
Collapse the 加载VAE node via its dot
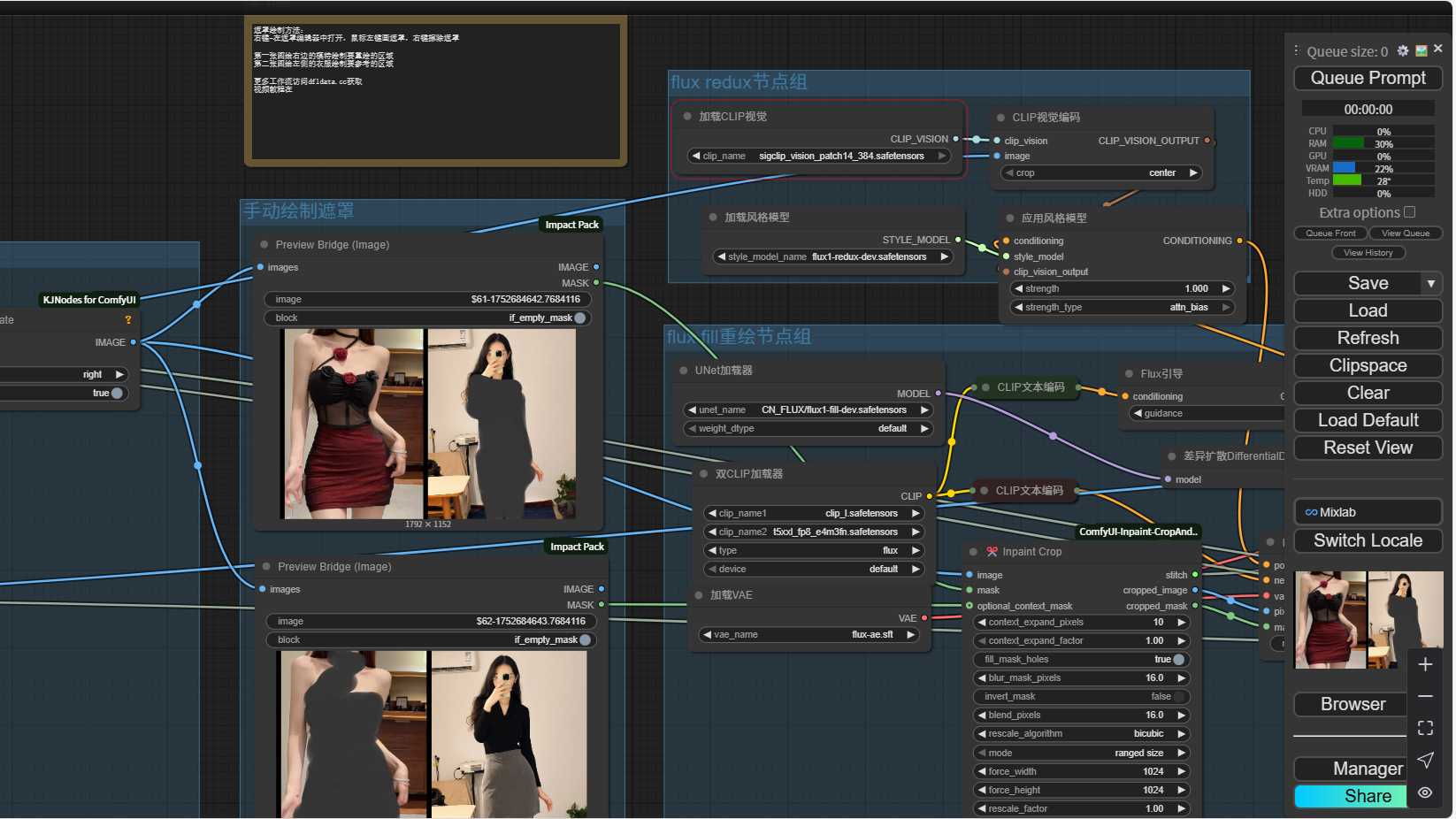698,595
